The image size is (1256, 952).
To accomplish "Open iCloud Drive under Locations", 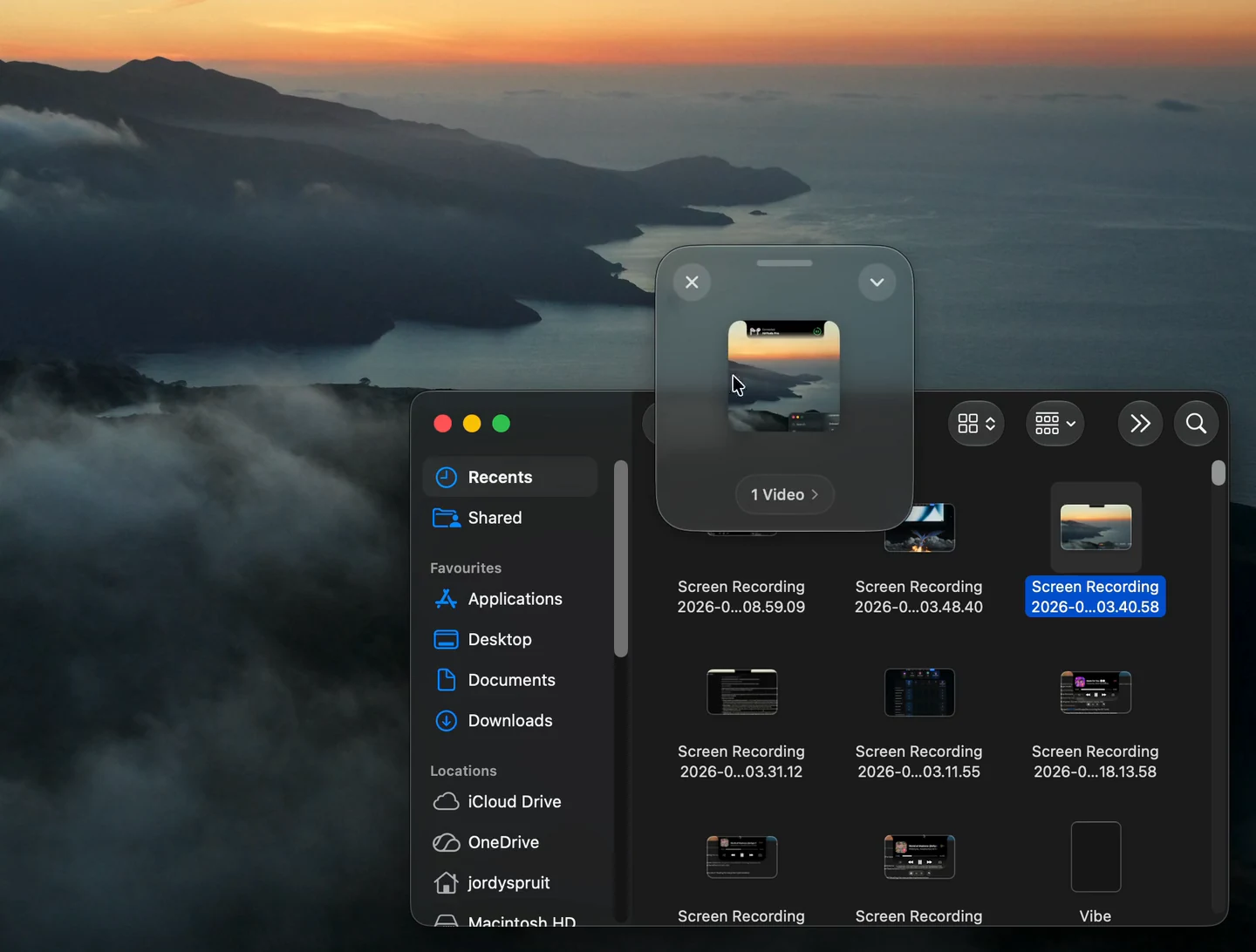I will click(x=510, y=801).
